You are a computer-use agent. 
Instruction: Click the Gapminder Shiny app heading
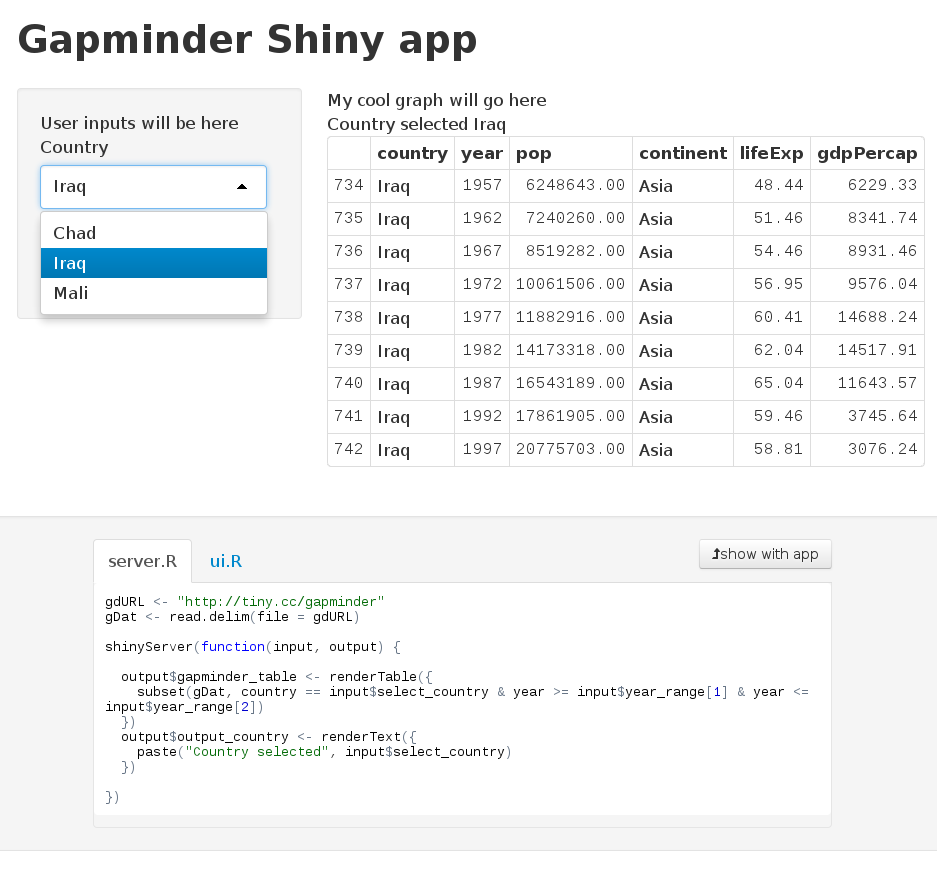click(246, 40)
